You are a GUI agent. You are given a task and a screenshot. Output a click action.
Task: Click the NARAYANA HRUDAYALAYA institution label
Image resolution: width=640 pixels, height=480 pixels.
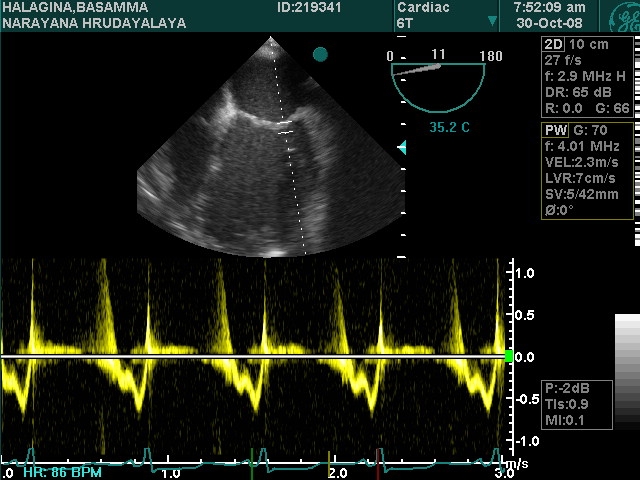(x=94, y=22)
